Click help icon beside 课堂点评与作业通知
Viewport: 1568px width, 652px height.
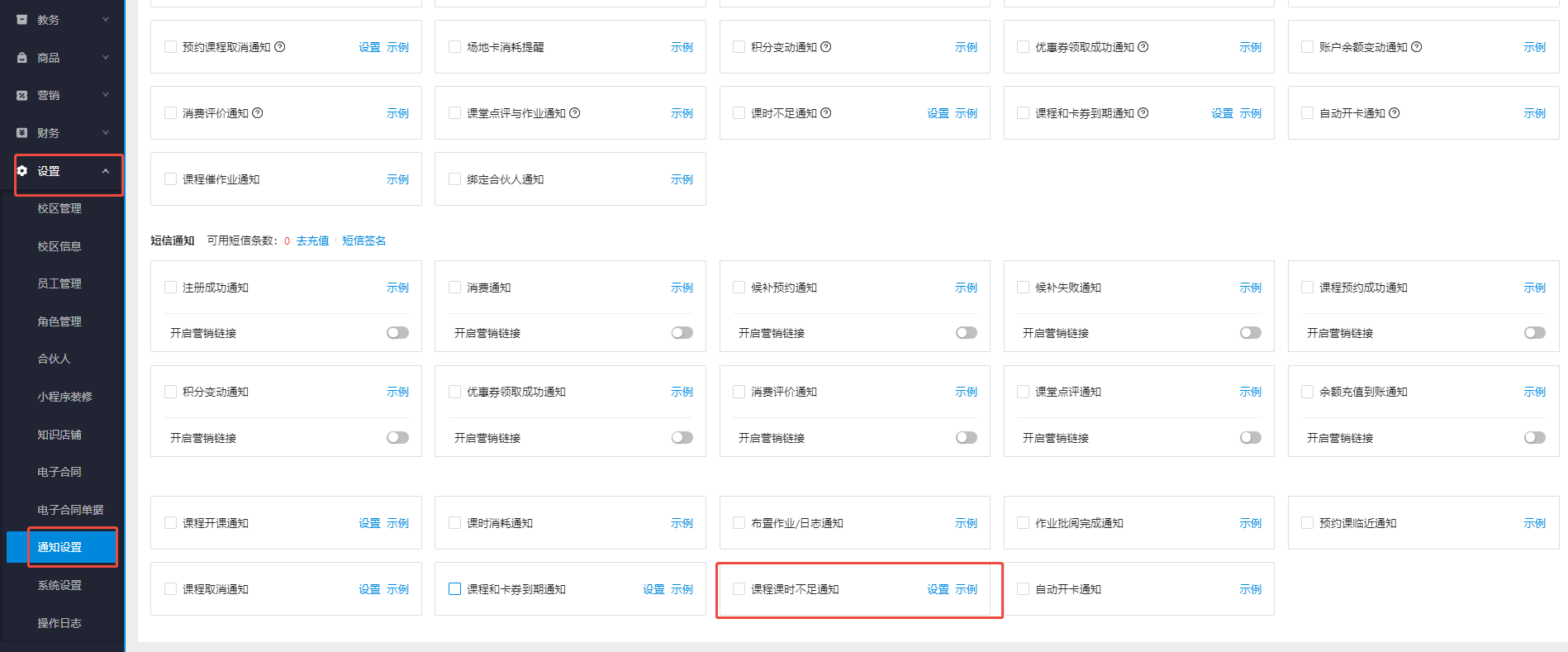pyautogui.click(x=575, y=113)
